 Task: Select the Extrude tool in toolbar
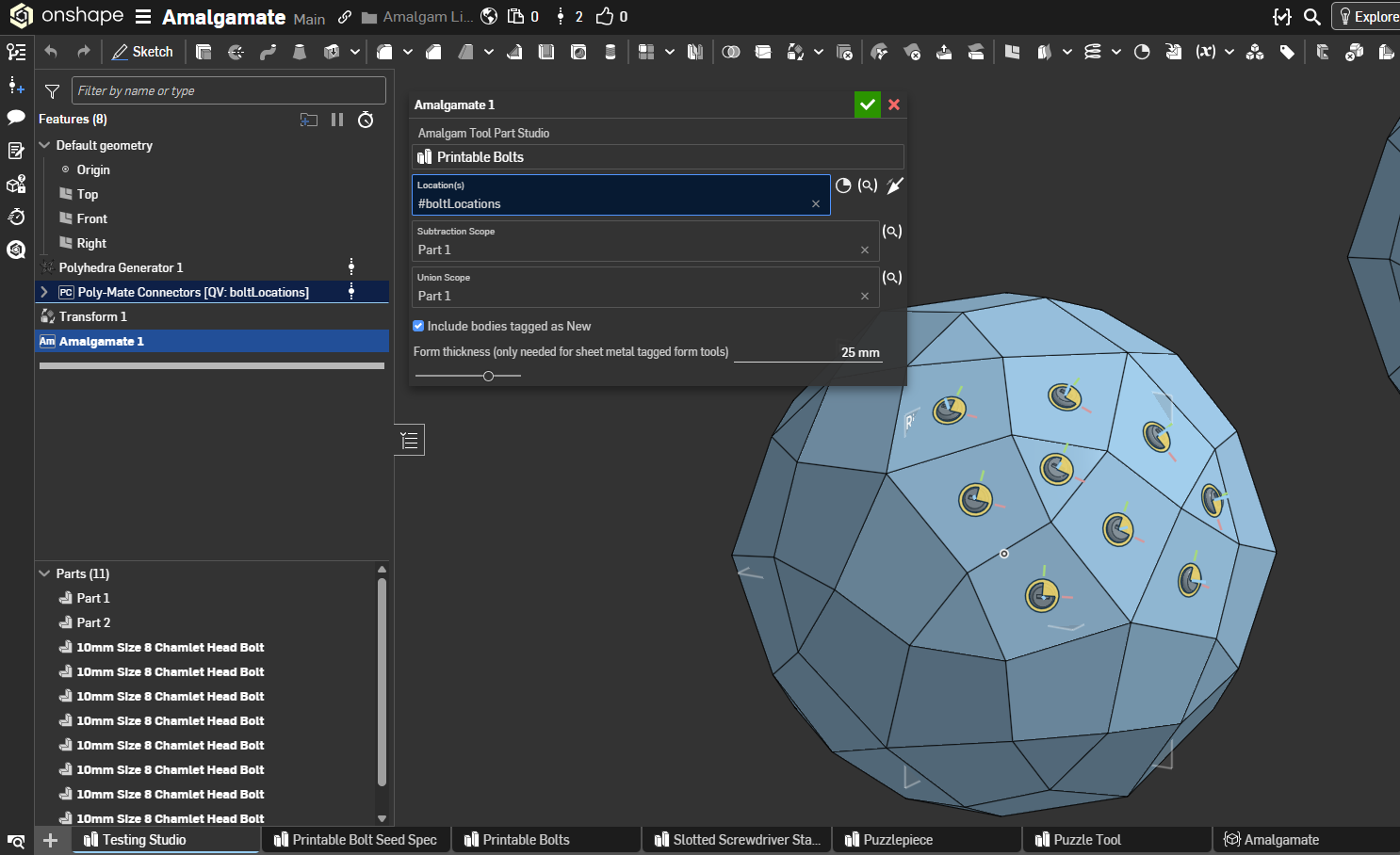pos(203,52)
